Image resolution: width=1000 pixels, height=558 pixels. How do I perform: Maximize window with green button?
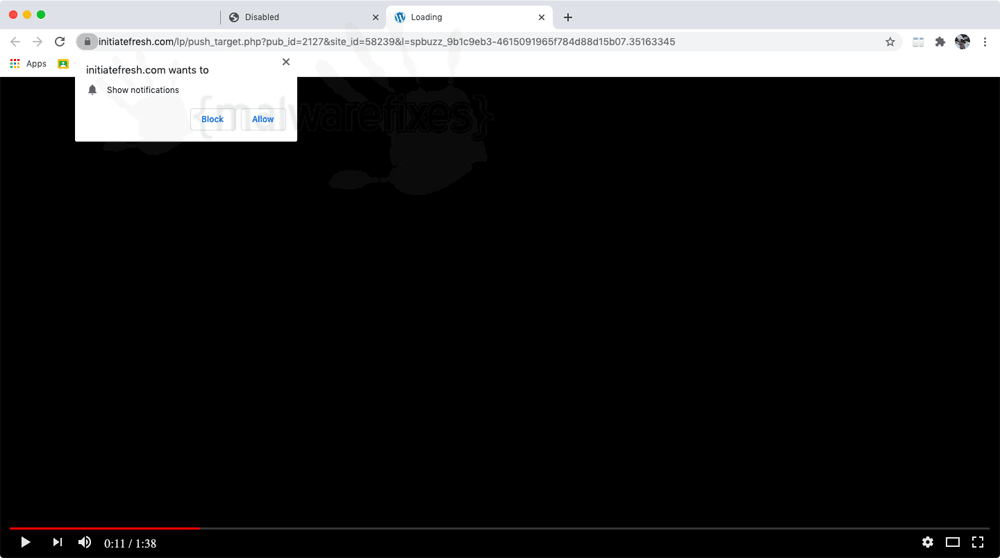(x=41, y=15)
